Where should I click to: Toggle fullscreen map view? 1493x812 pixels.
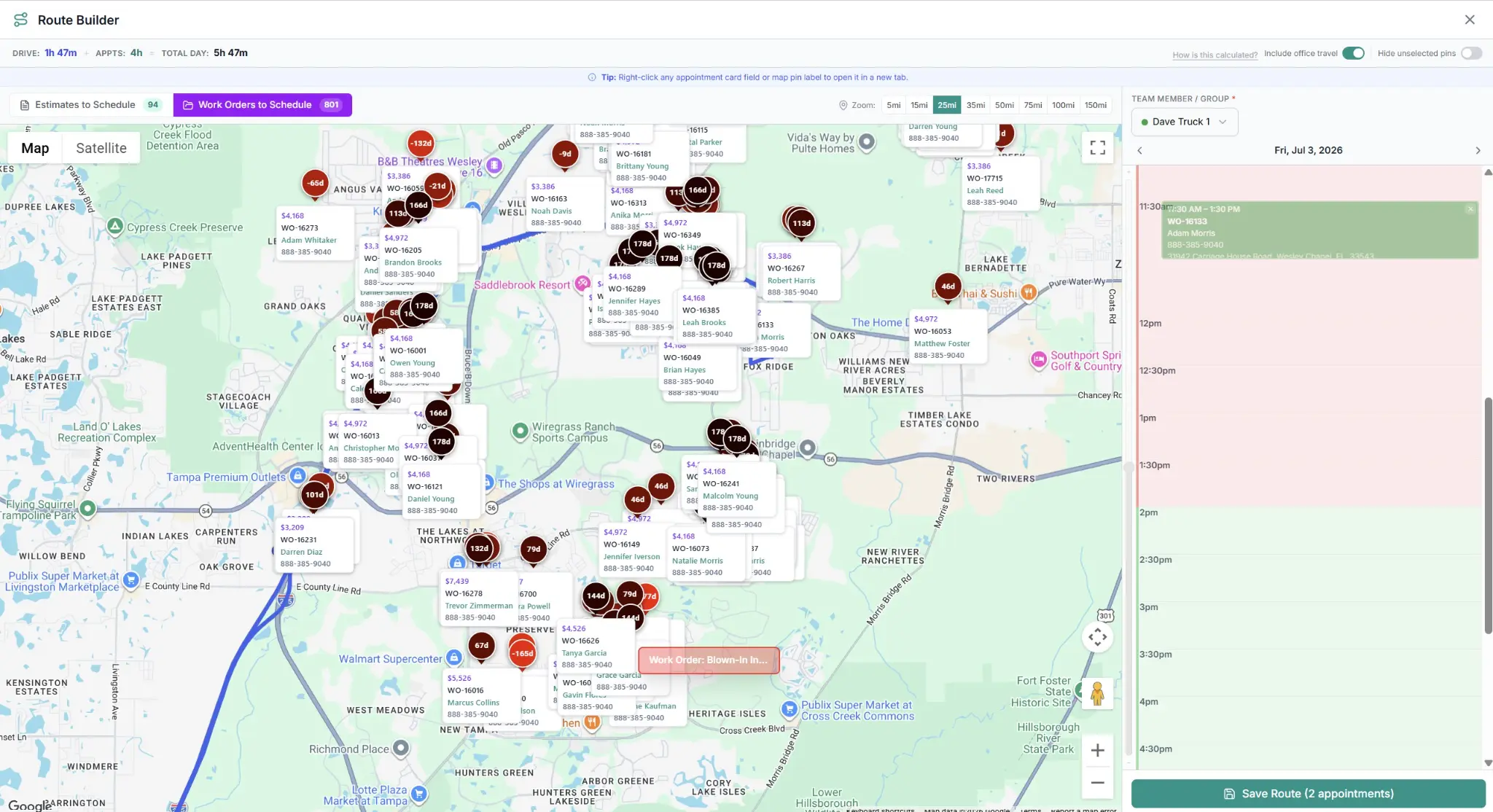(x=1097, y=148)
